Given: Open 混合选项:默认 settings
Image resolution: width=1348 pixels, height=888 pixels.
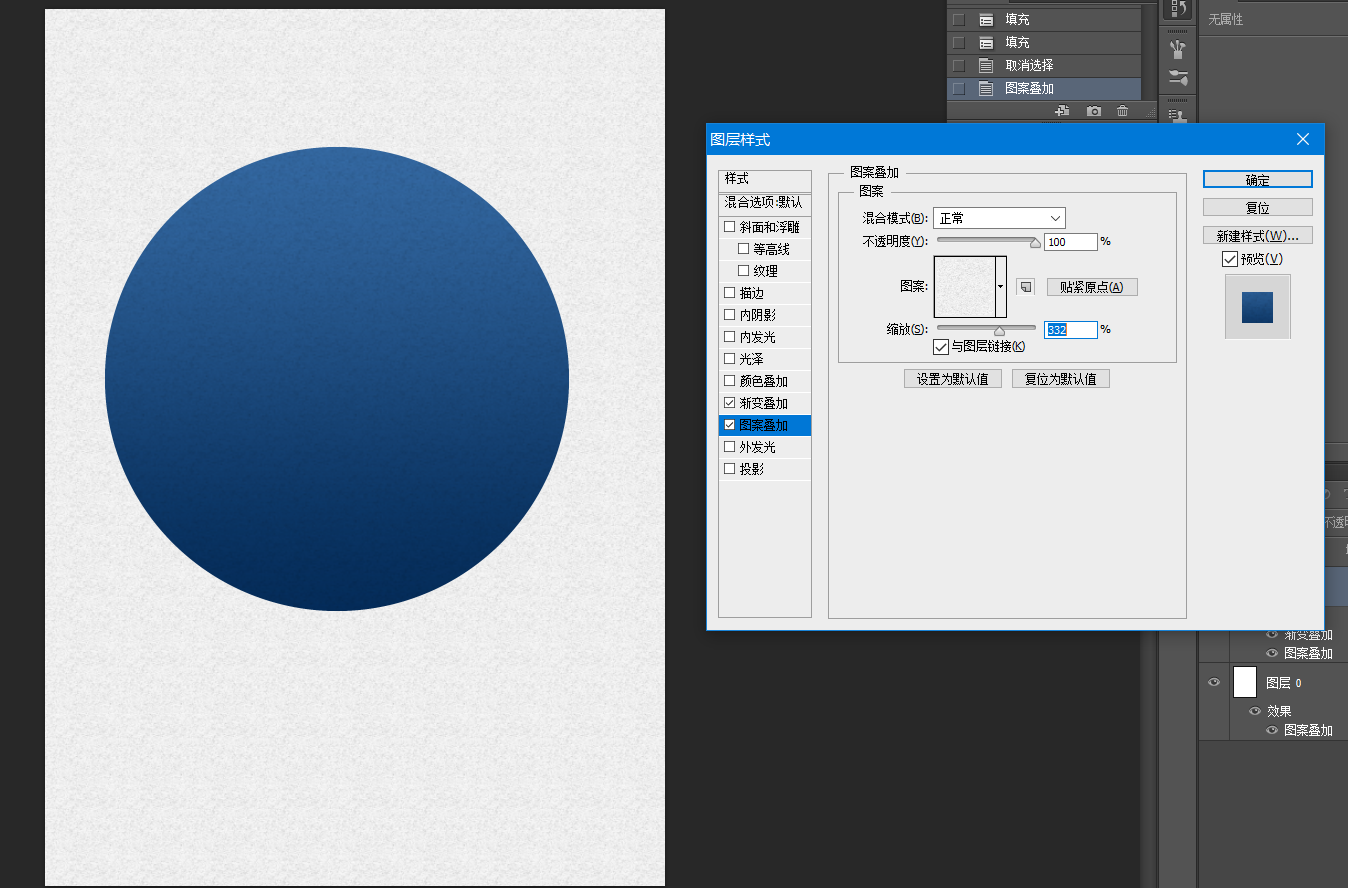Looking at the screenshot, I should pyautogui.click(x=764, y=203).
